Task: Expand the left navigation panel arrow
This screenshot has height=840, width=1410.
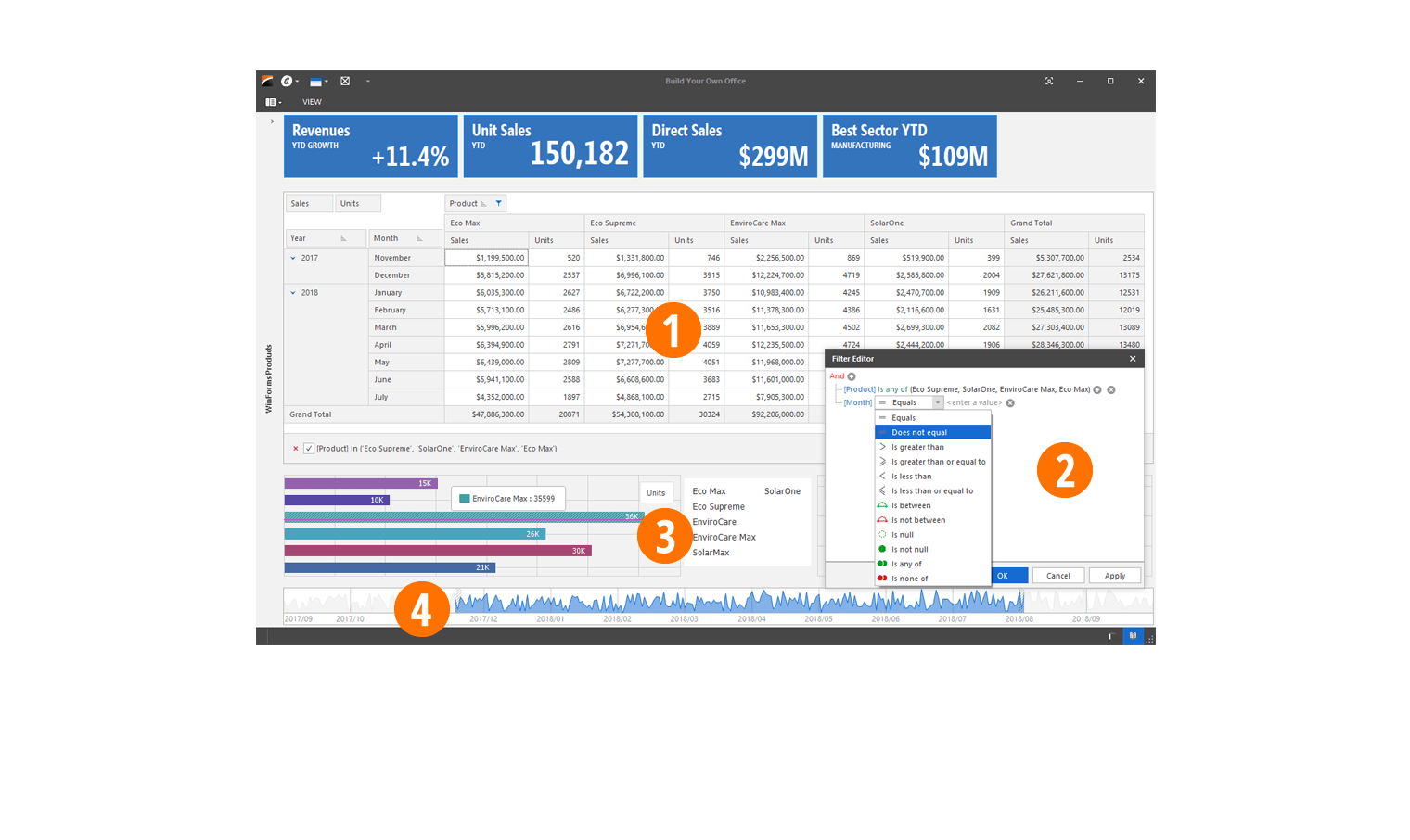Action: 272,121
